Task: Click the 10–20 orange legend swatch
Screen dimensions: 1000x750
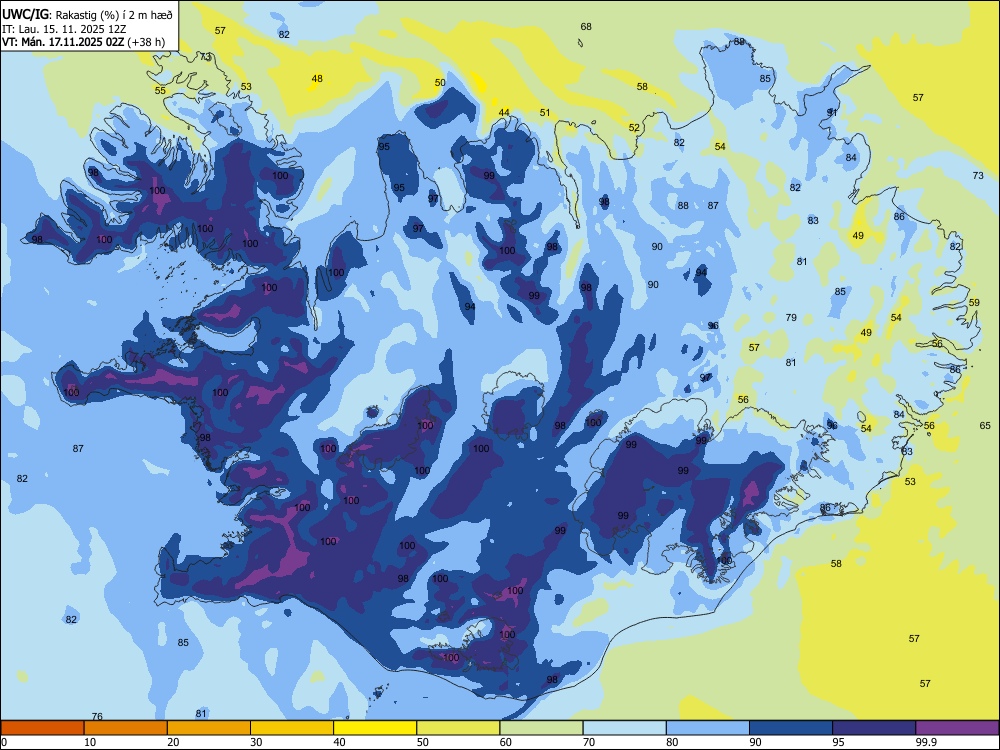Action: (126, 728)
